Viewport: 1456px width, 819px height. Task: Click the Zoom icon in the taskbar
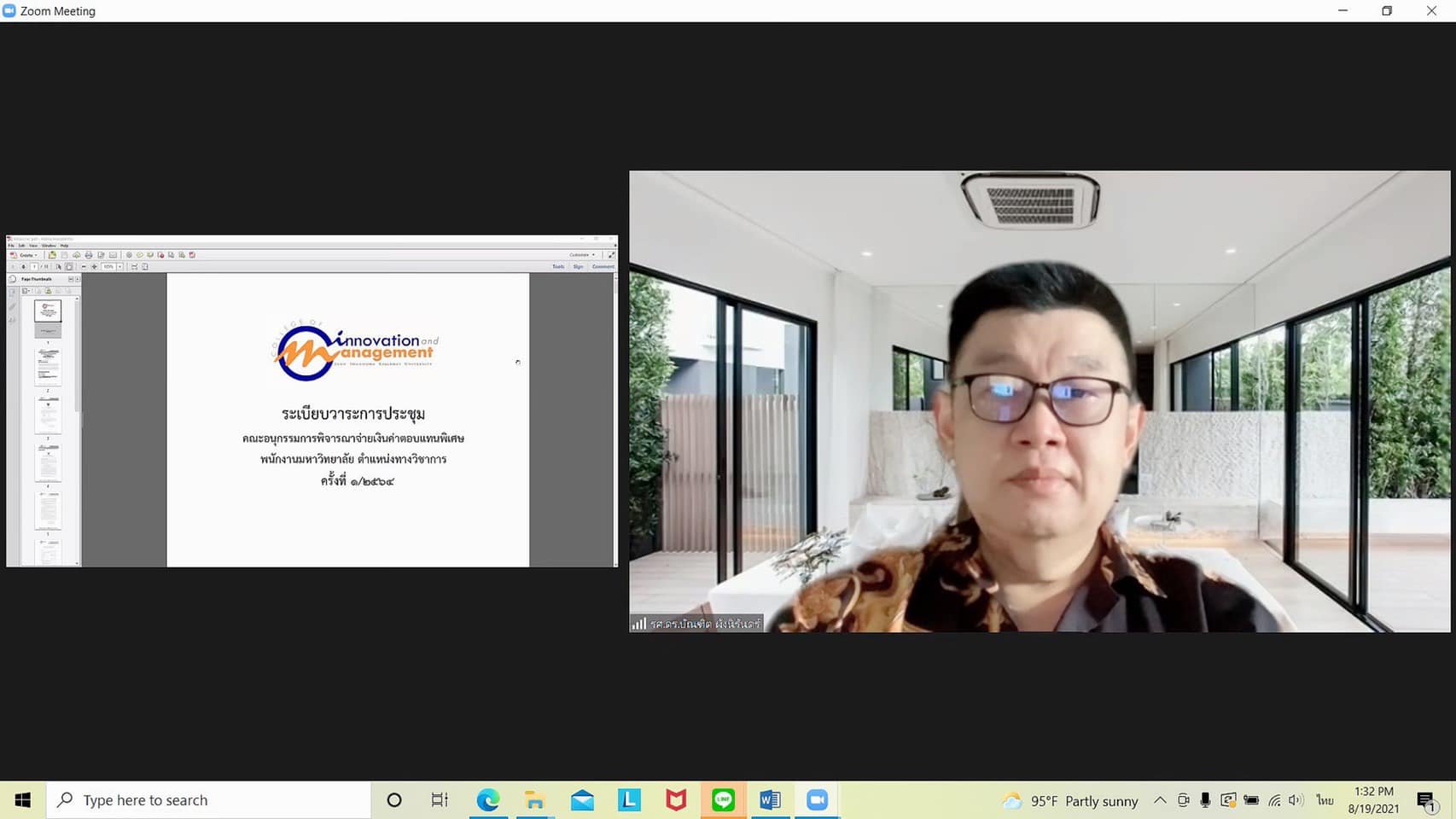pyautogui.click(x=817, y=800)
